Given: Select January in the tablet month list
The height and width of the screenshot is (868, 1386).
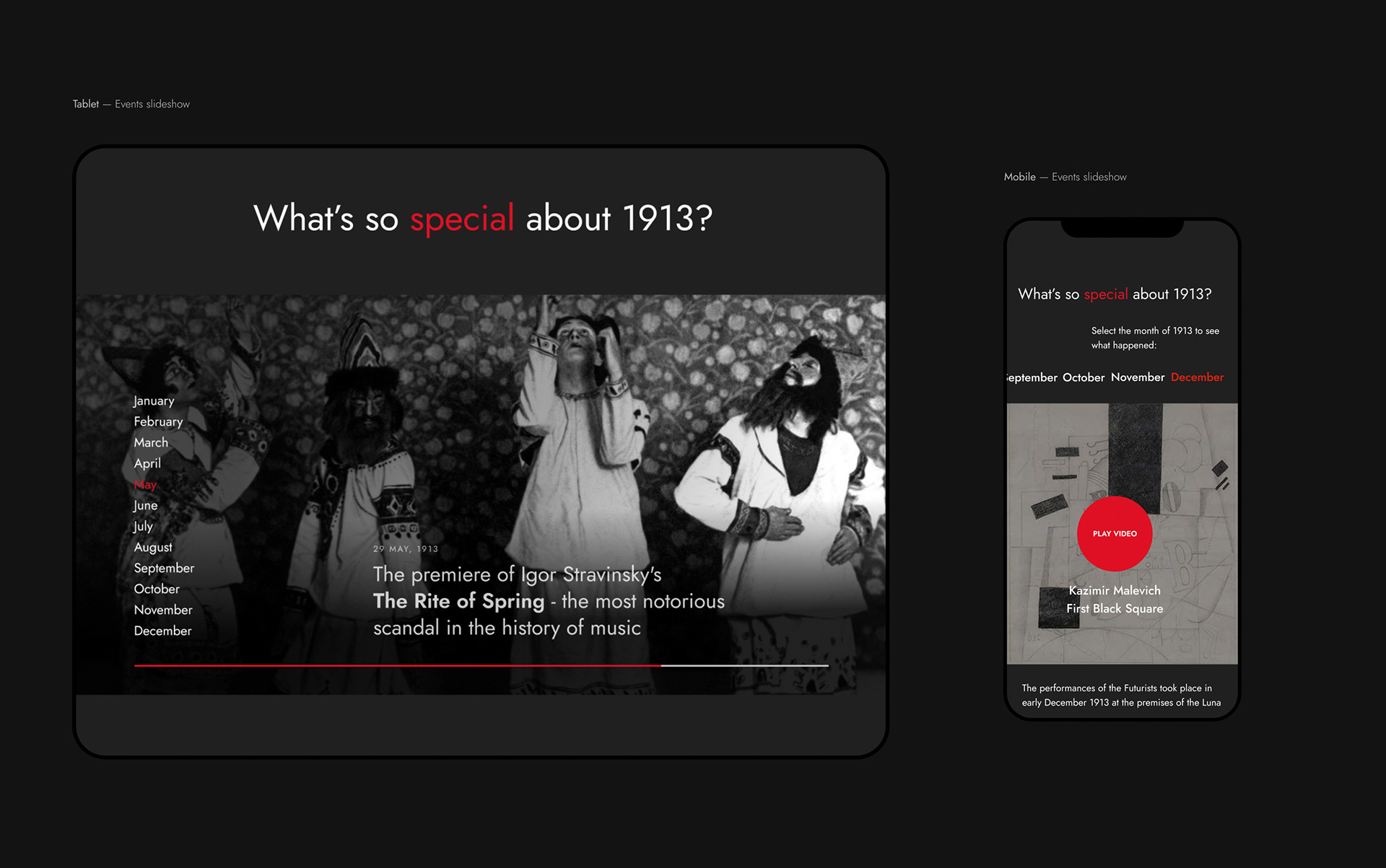Looking at the screenshot, I should pos(154,400).
